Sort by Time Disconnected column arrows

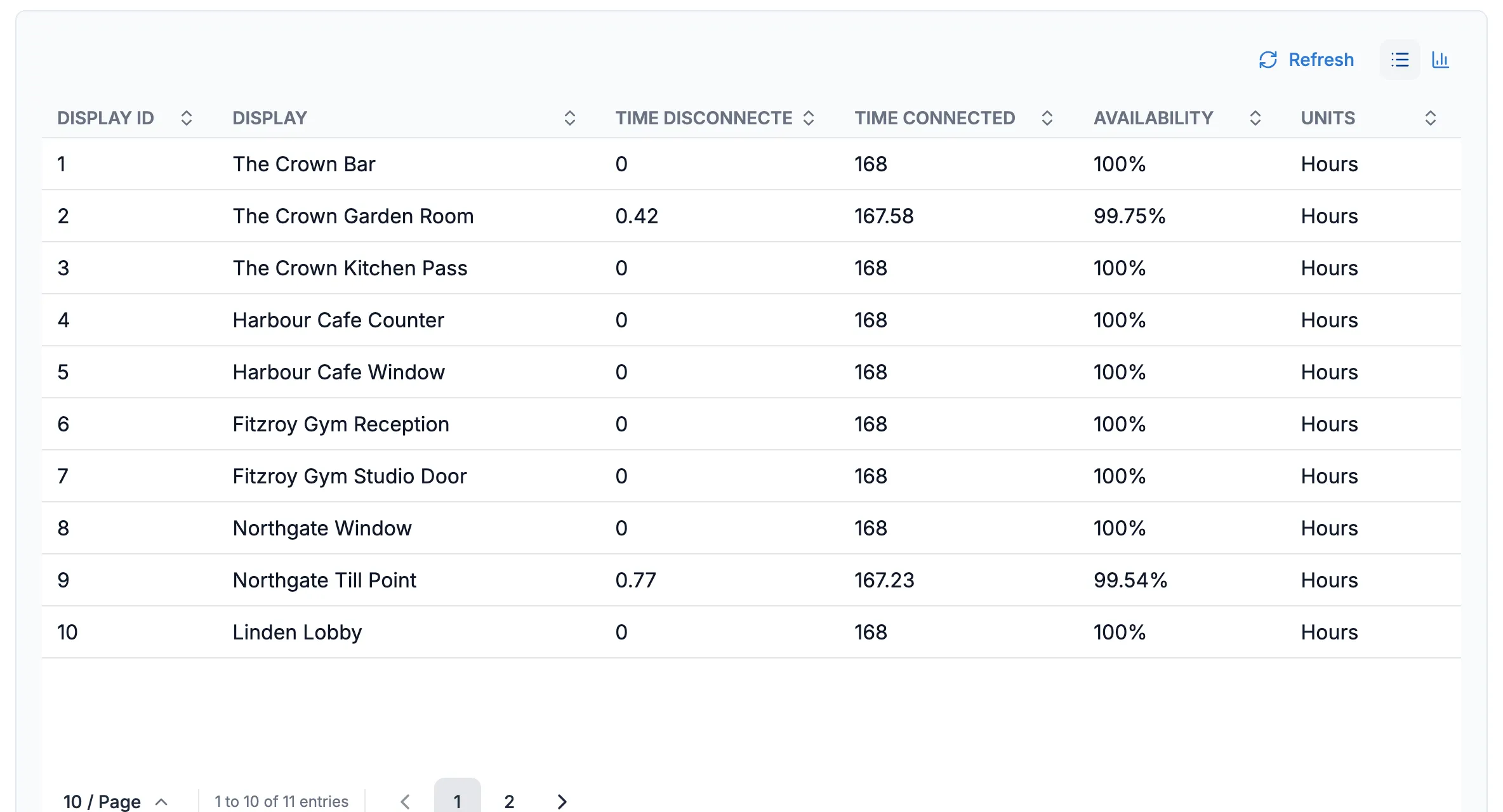pyautogui.click(x=808, y=118)
